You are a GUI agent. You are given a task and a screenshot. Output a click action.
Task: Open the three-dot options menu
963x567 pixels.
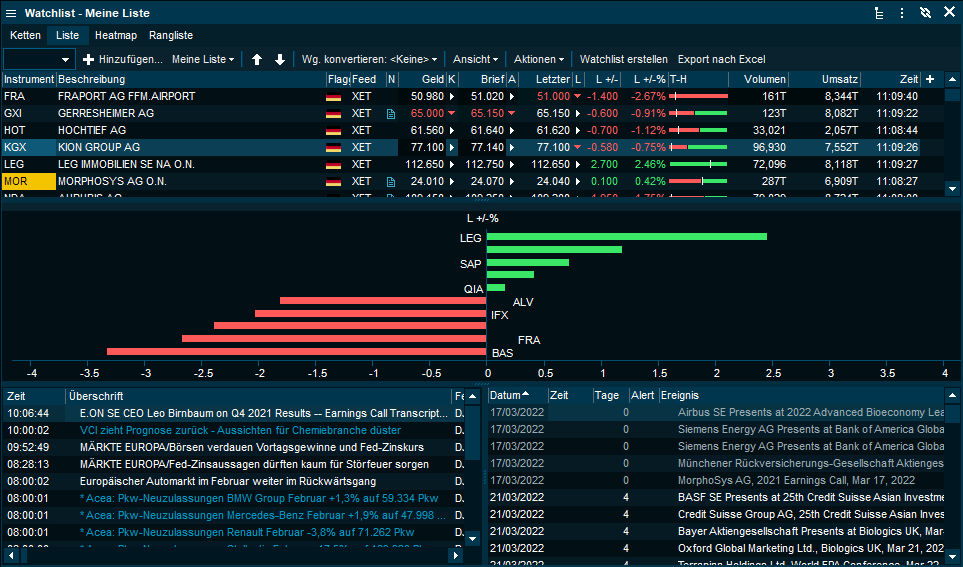[901, 13]
